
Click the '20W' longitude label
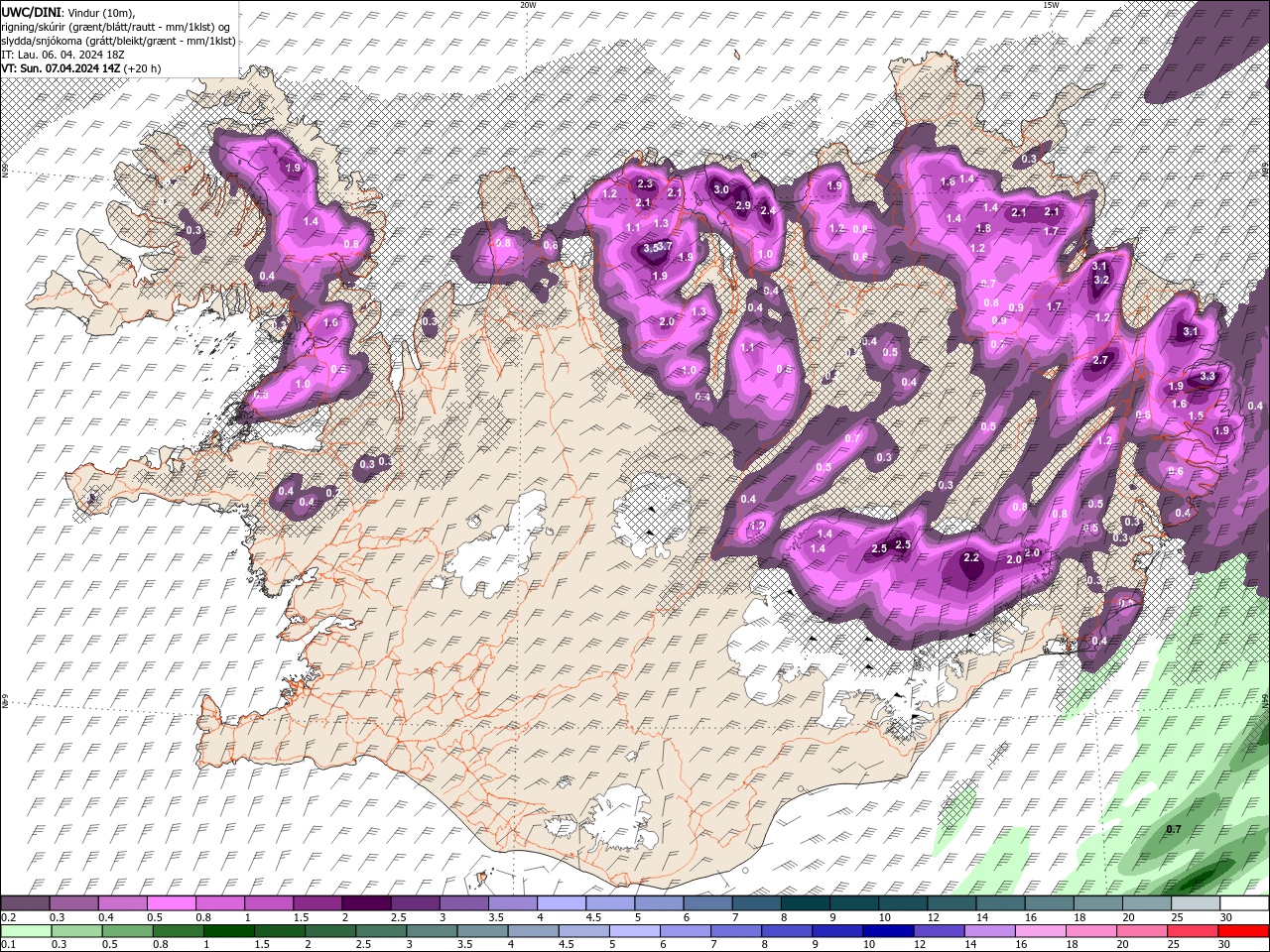click(x=528, y=5)
